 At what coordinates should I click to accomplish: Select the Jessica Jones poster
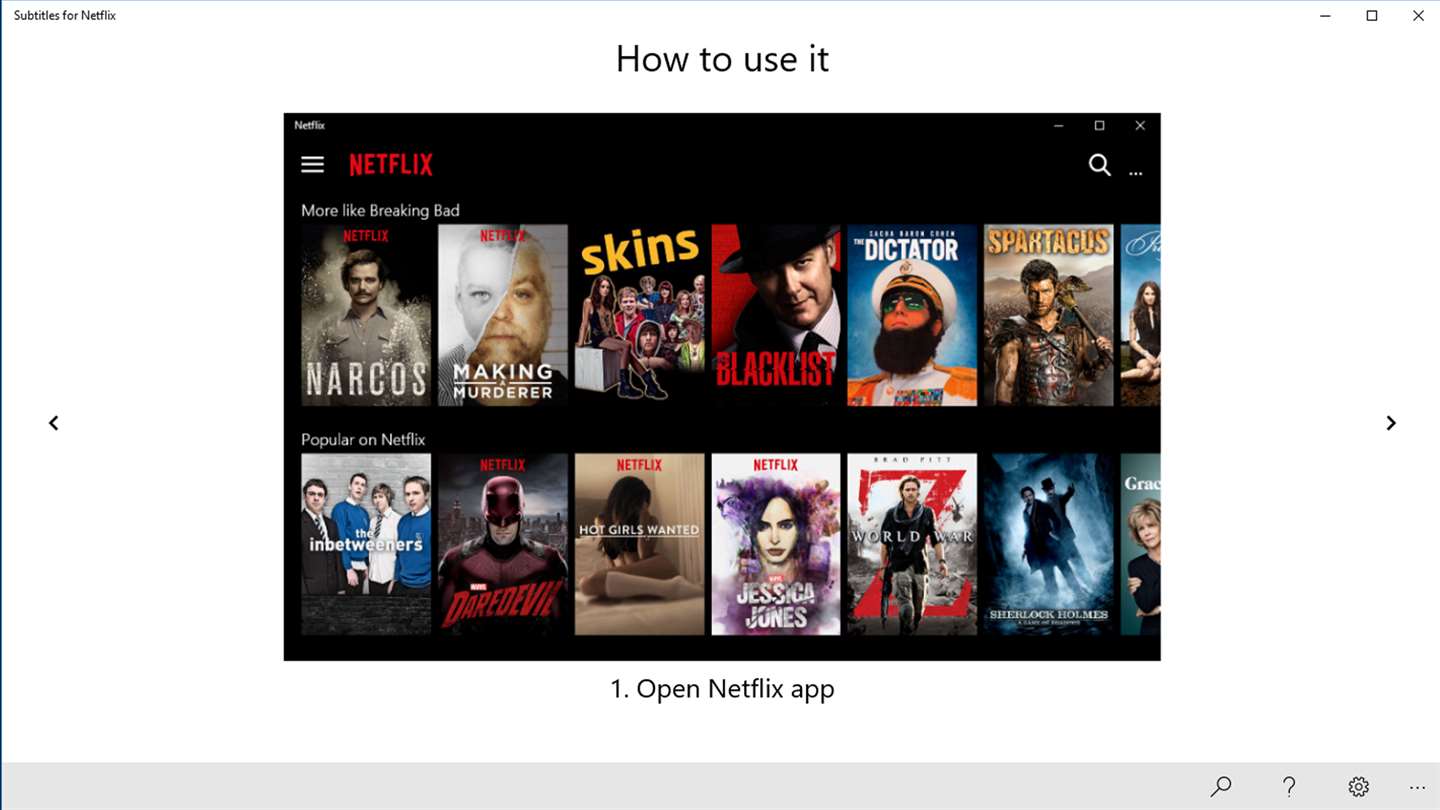[776, 544]
